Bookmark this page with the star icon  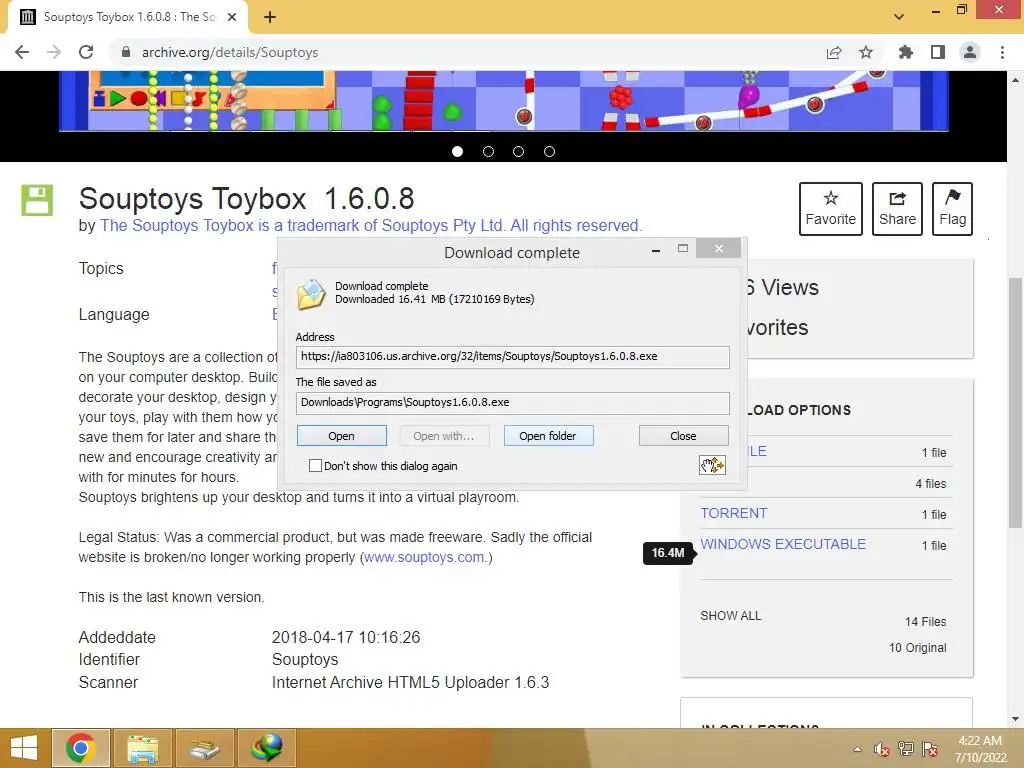click(866, 52)
